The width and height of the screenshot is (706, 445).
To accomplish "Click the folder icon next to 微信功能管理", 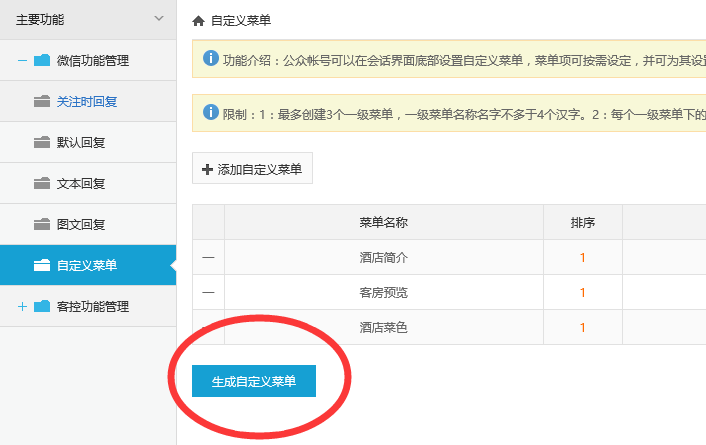I will coord(42,61).
